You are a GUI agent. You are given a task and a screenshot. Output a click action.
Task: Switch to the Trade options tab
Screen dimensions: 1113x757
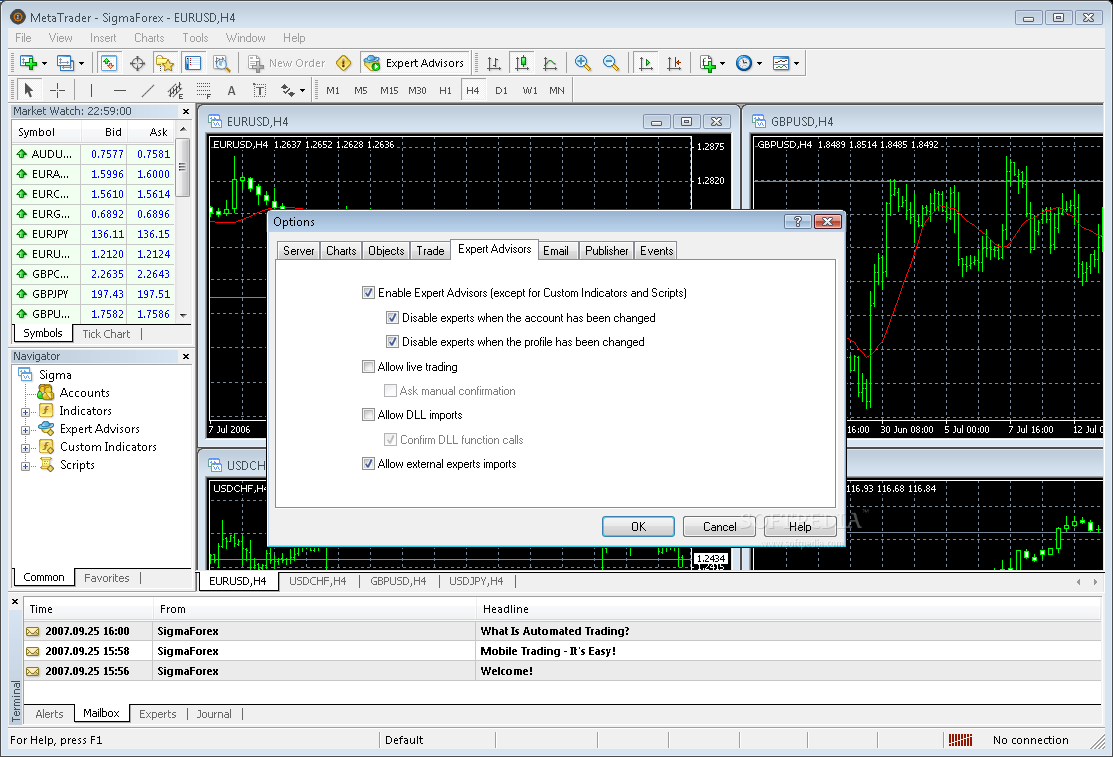point(430,251)
